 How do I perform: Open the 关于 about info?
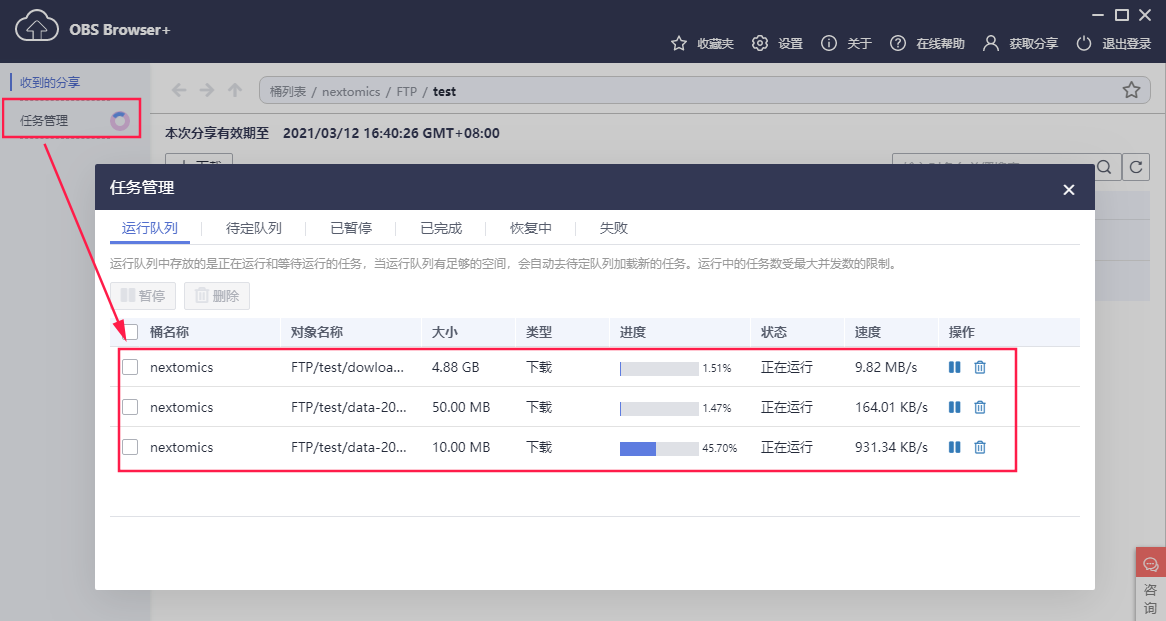coord(828,43)
